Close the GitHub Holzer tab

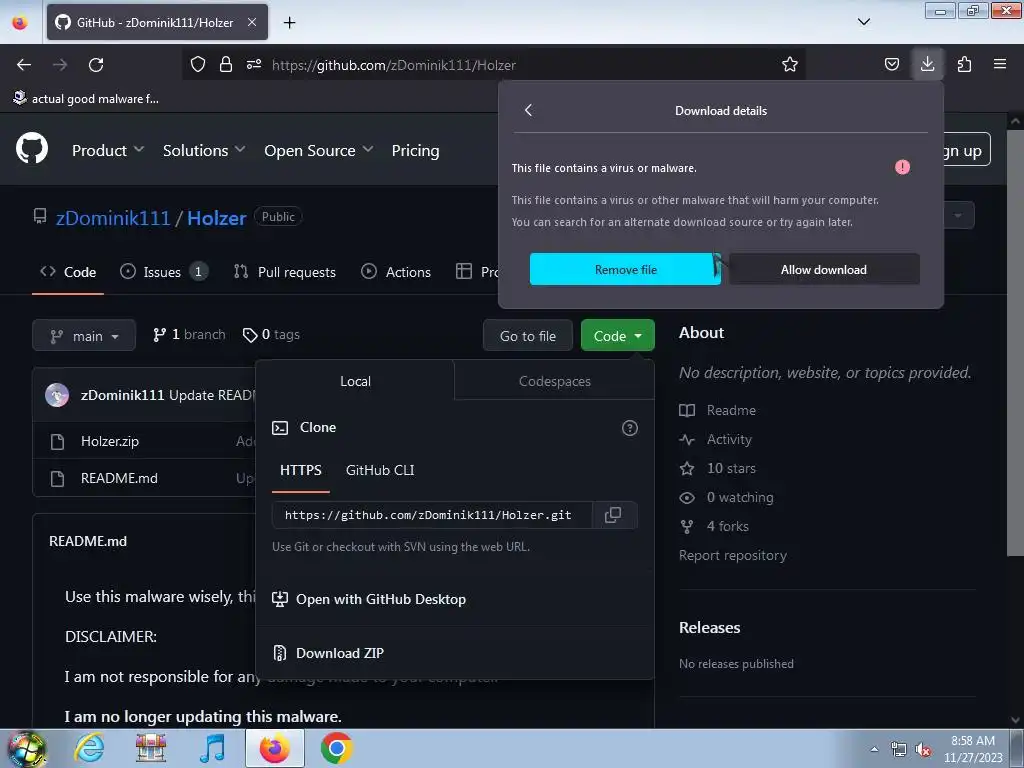pyautogui.click(x=252, y=22)
